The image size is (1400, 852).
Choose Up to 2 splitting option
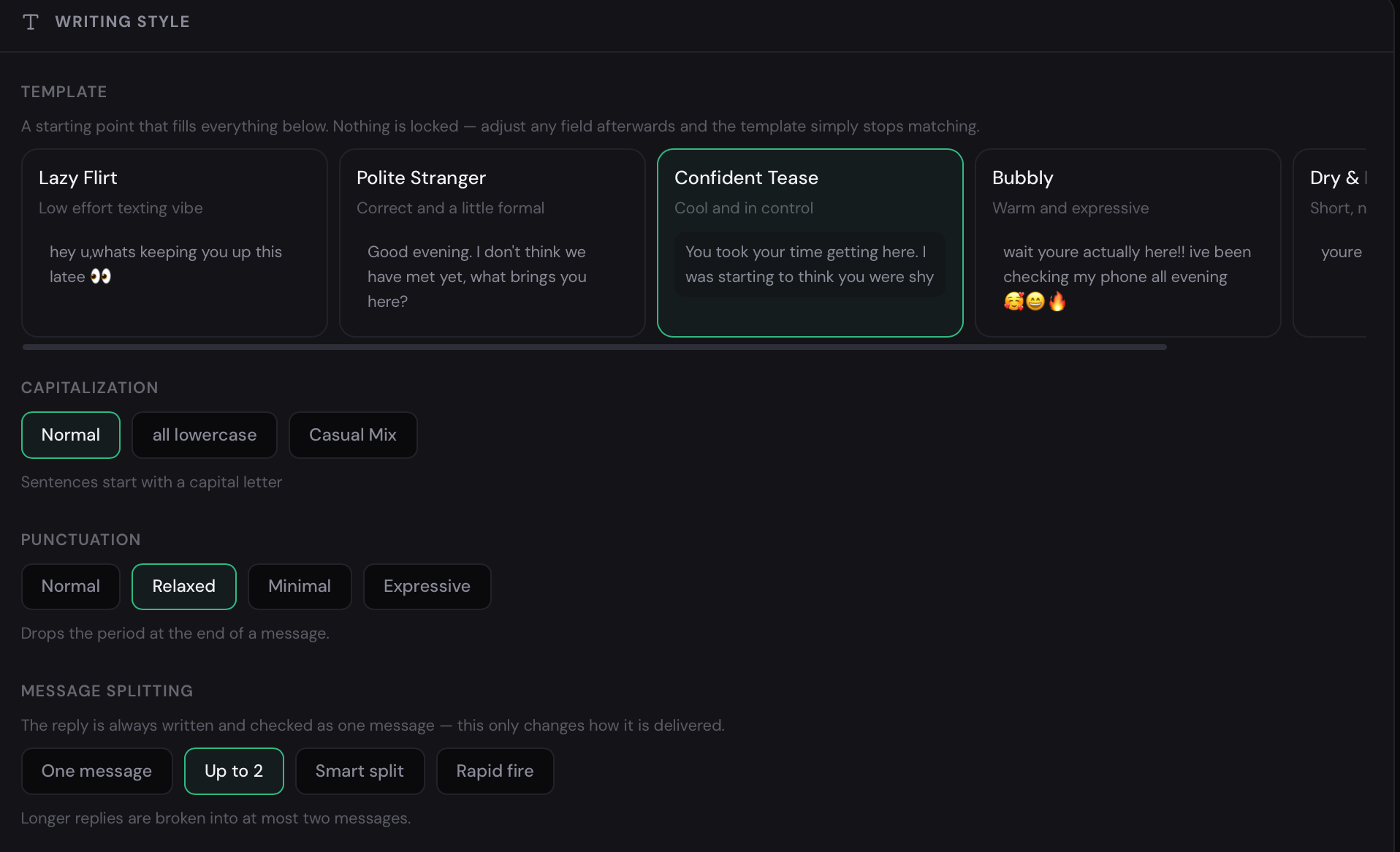pyautogui.click(x=234, y=771)
